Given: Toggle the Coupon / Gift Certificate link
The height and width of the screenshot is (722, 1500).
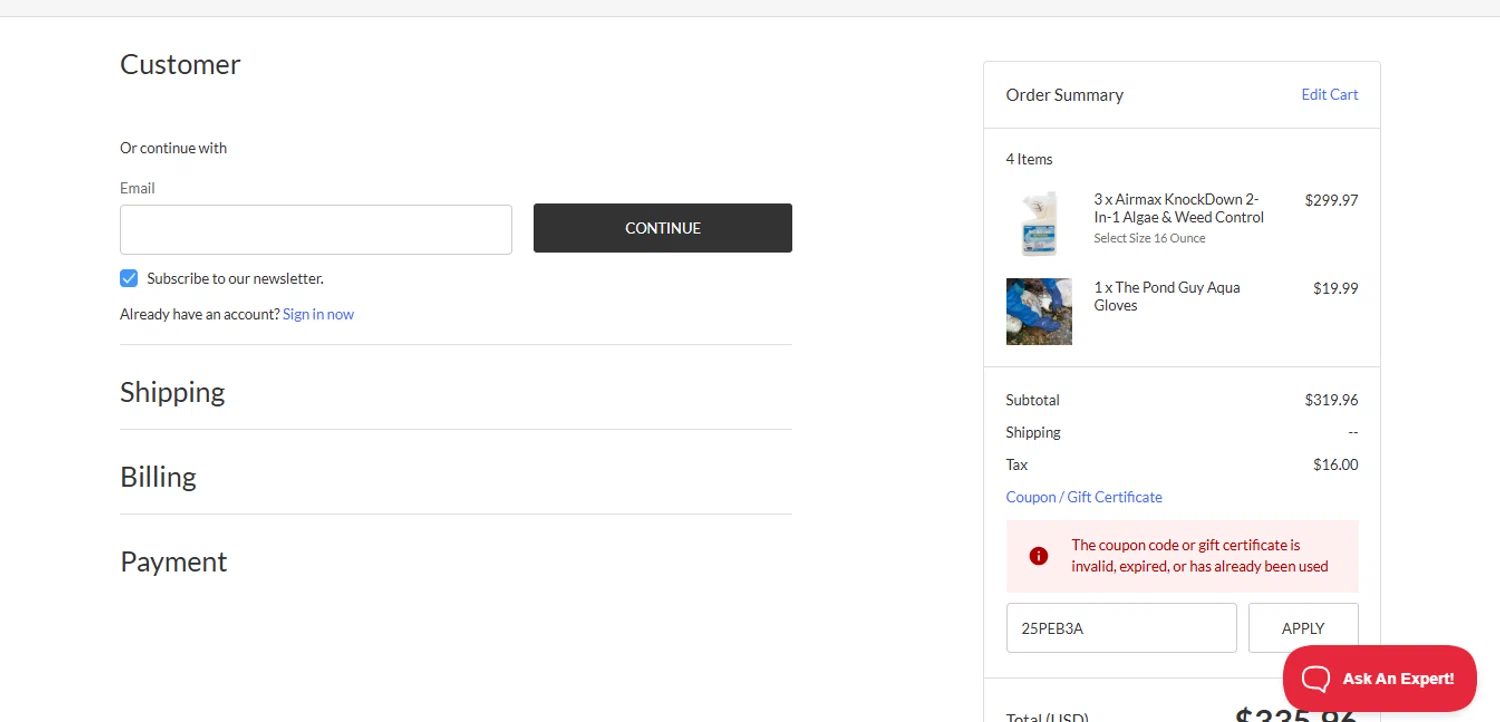Looking at the screenshot, I should tap(1084, 497).
